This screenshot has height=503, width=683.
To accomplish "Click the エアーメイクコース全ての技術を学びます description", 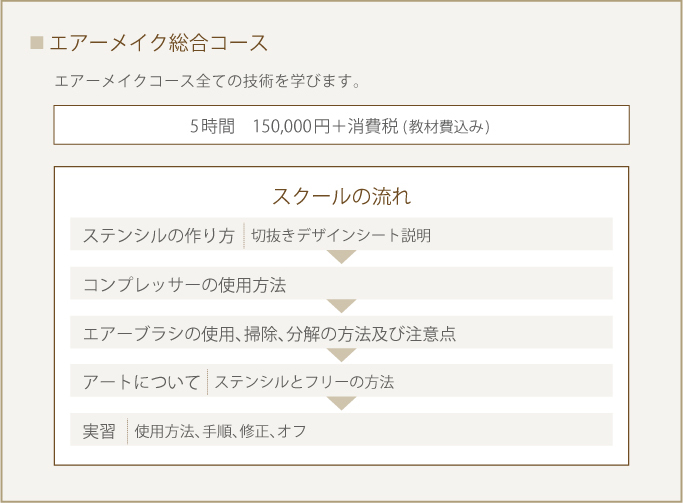I will (x=207, y=81).
